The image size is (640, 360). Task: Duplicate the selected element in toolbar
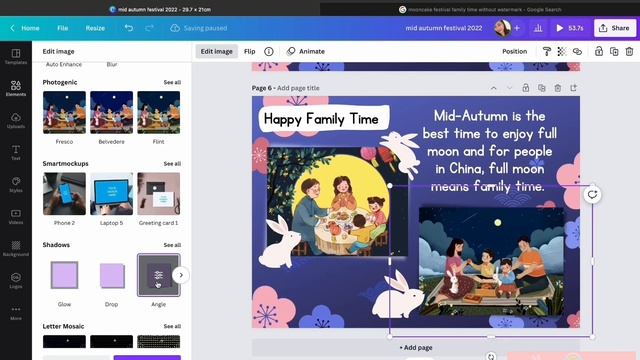pos(614,51)
